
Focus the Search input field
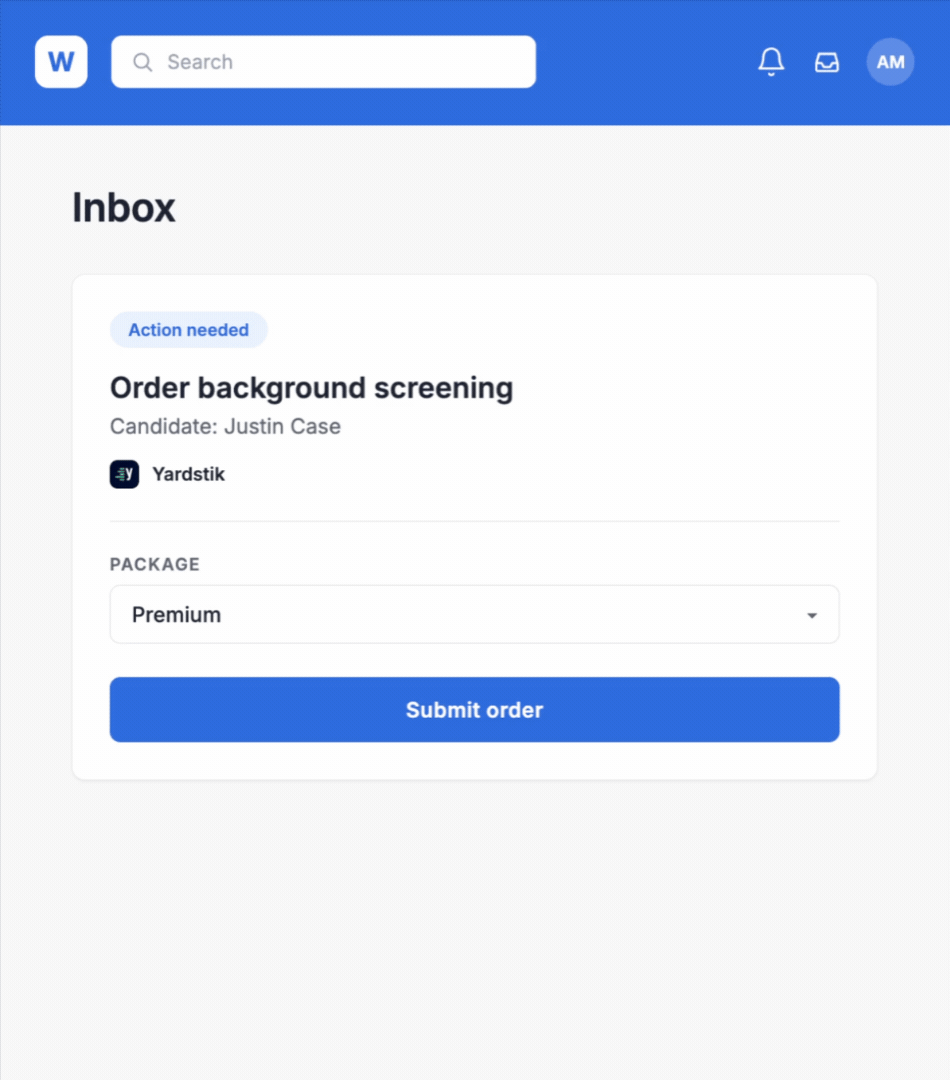(323, 62)
